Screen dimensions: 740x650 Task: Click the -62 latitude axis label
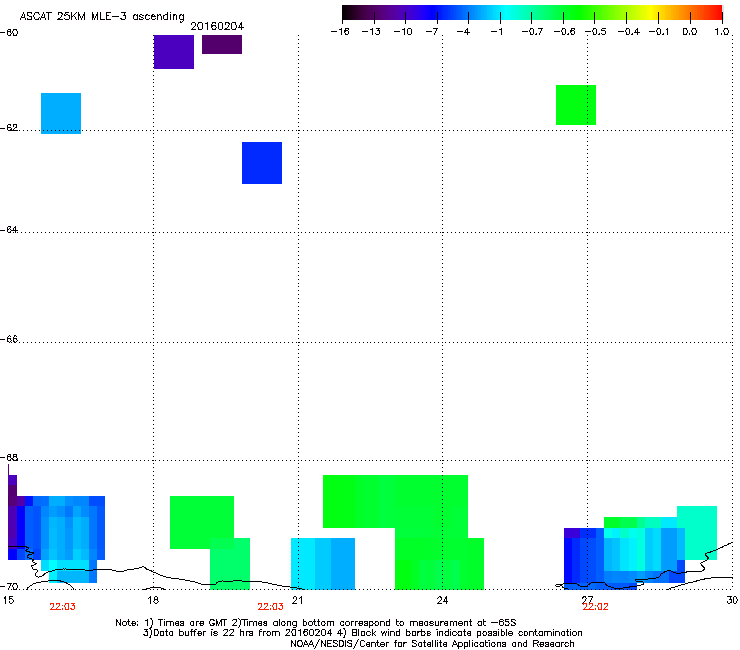(9, 128)
